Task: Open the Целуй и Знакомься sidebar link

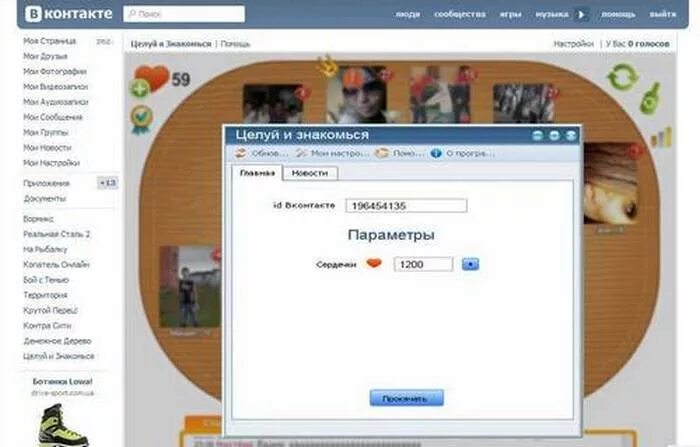Action: click(x=58, y=356)
